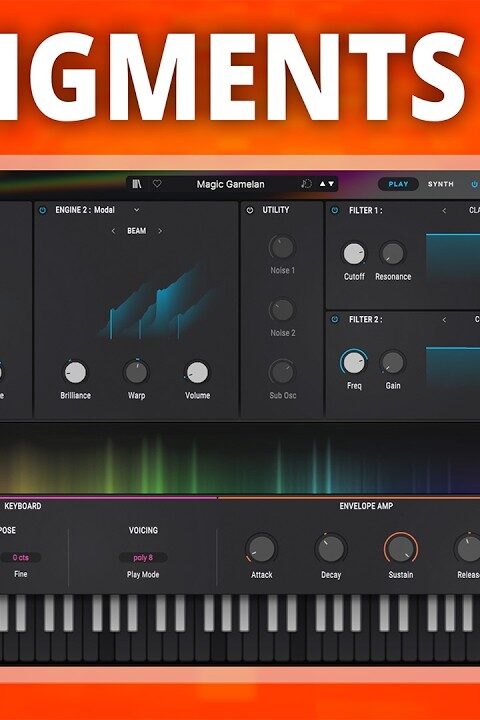
Task: Toggle Filter 2 power button
Action: [335, 319]
